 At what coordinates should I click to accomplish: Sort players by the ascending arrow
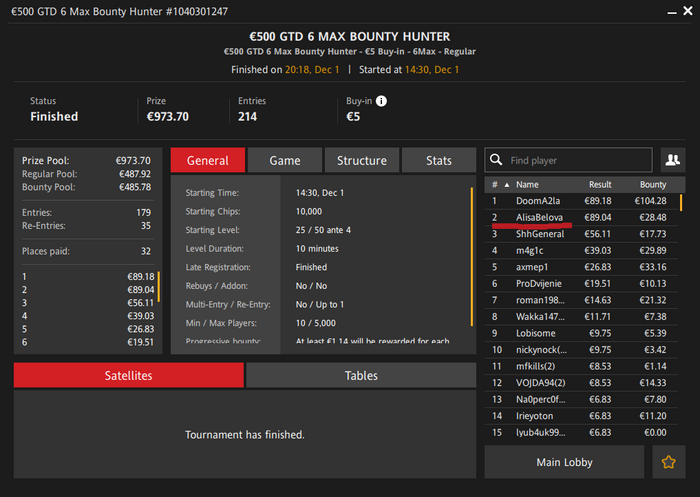click(x=507, y=185)
